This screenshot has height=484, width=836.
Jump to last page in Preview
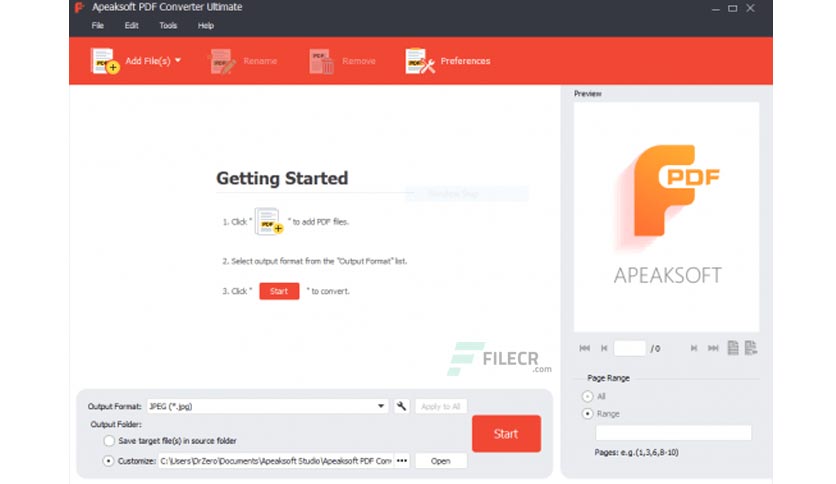tap(713, 348)
